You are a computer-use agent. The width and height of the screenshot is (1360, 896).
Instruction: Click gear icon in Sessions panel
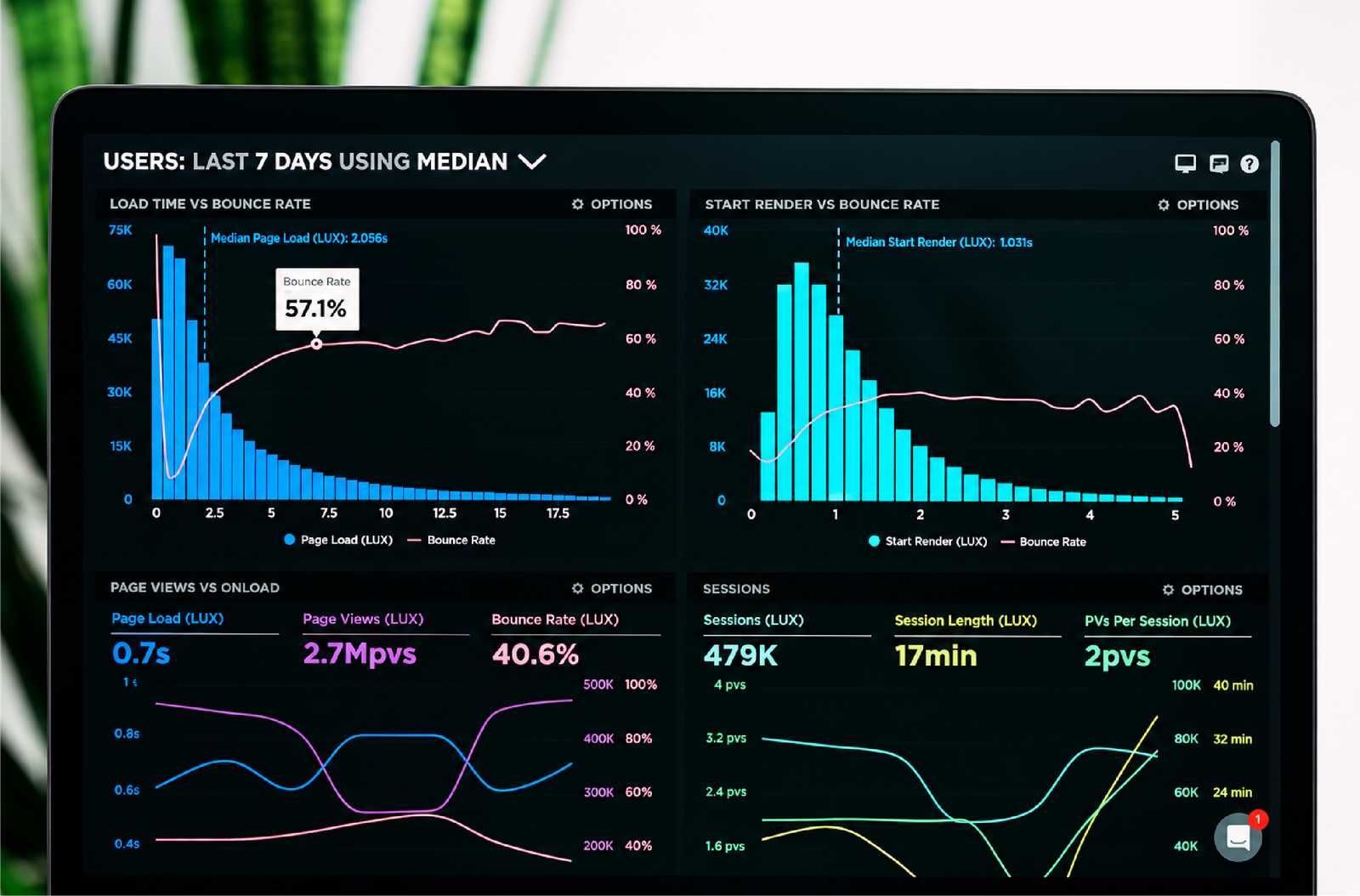tap(1169, 590)
